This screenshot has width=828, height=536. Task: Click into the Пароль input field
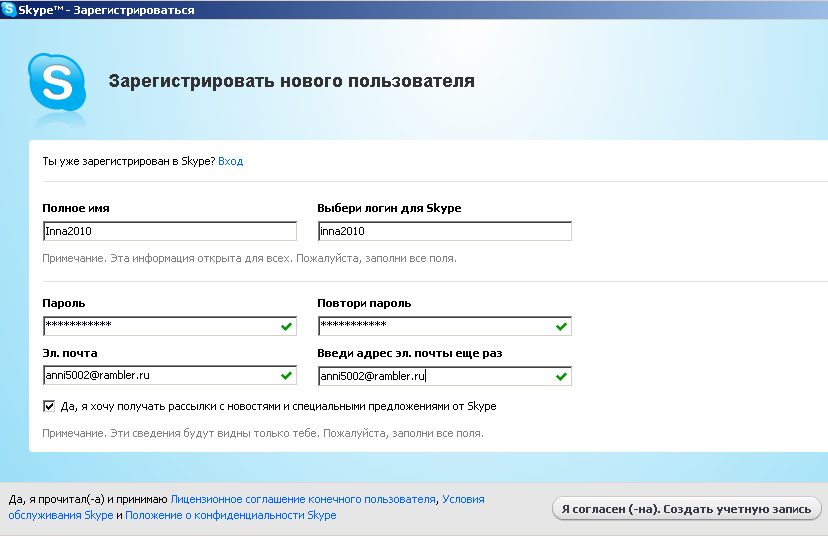[x=160, y=326]
